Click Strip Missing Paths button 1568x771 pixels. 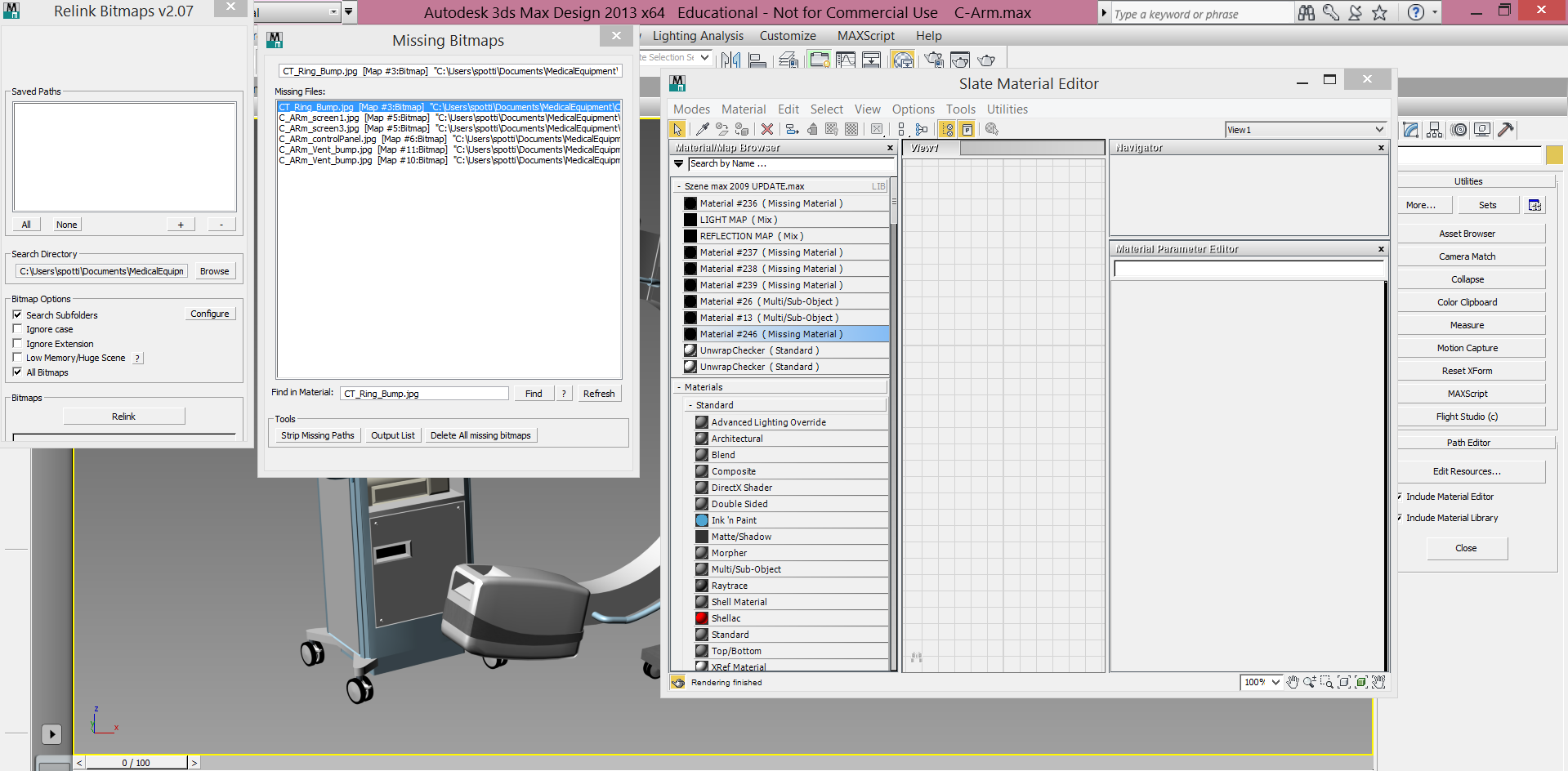318,435
